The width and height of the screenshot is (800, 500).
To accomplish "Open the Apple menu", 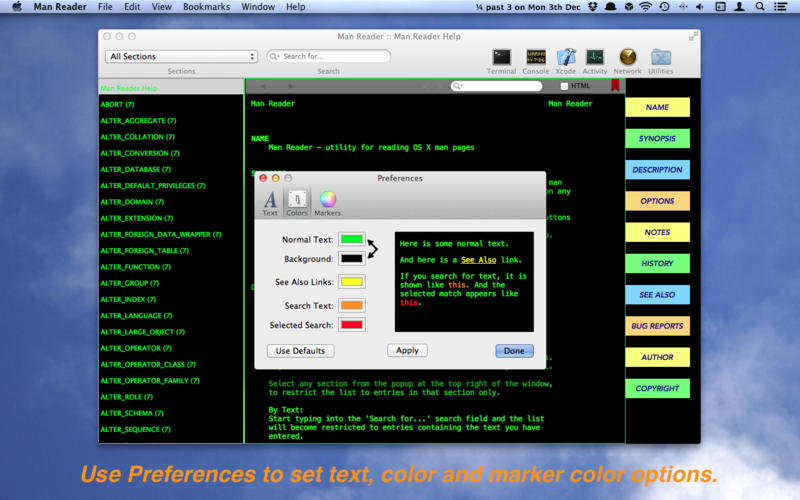I will coord(17,7).
